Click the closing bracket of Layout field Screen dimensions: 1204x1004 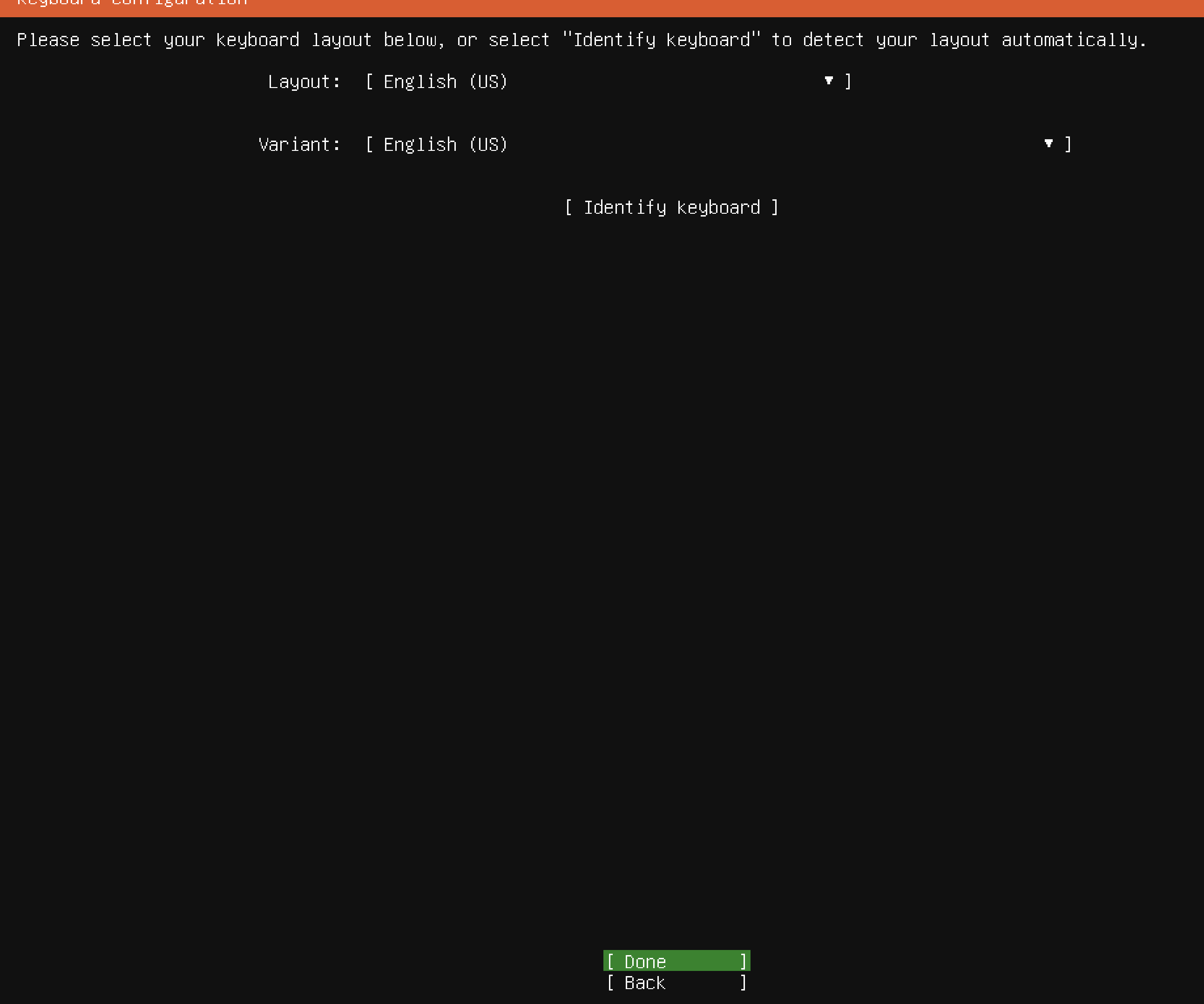[848, 81]
